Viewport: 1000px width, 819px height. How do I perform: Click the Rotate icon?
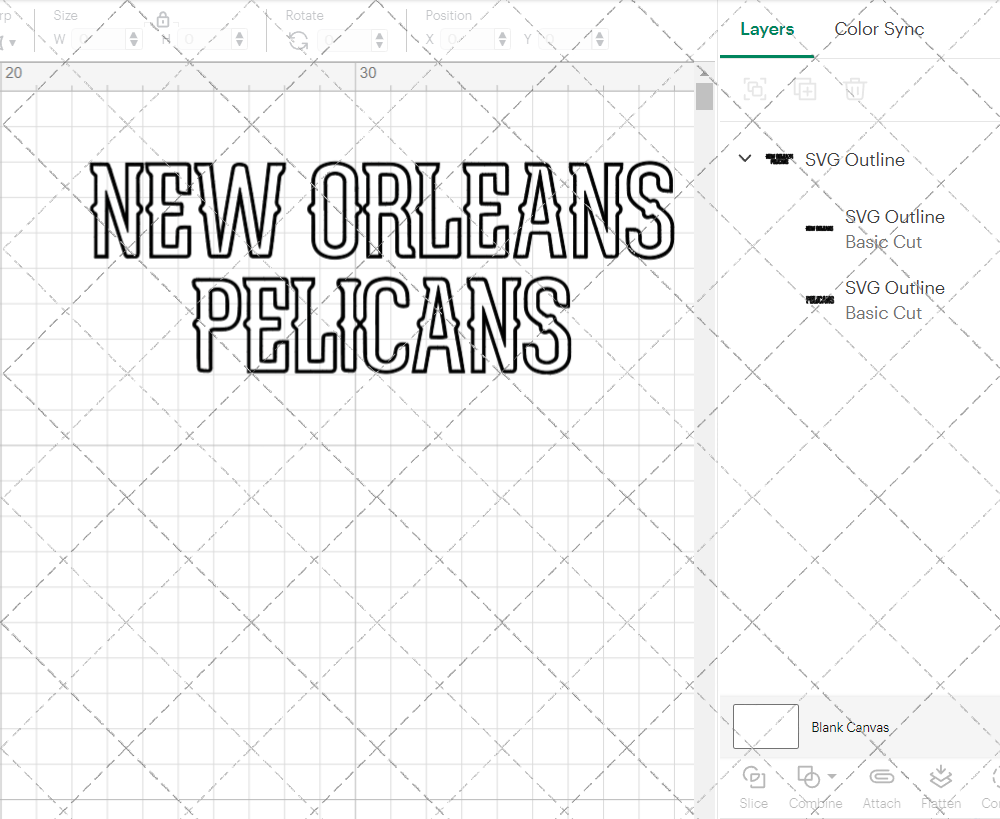[298, 40]
